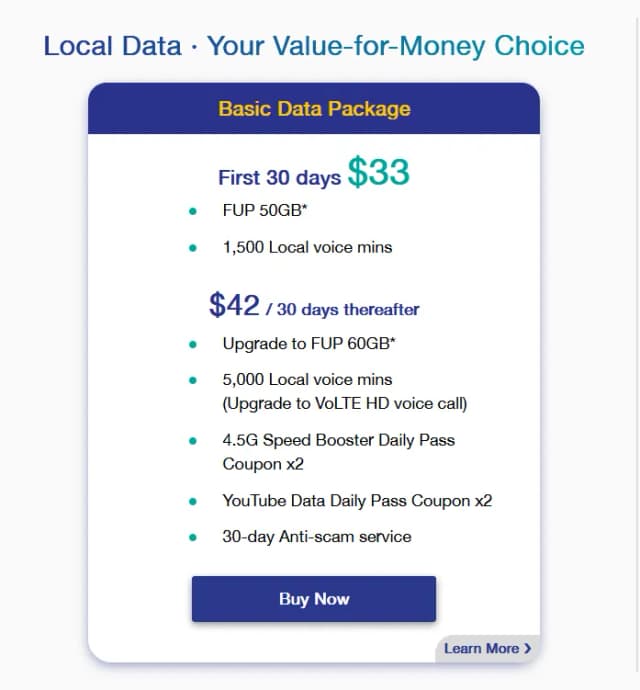Click the bullet beside YouTube Data Daily Pass

193,501
